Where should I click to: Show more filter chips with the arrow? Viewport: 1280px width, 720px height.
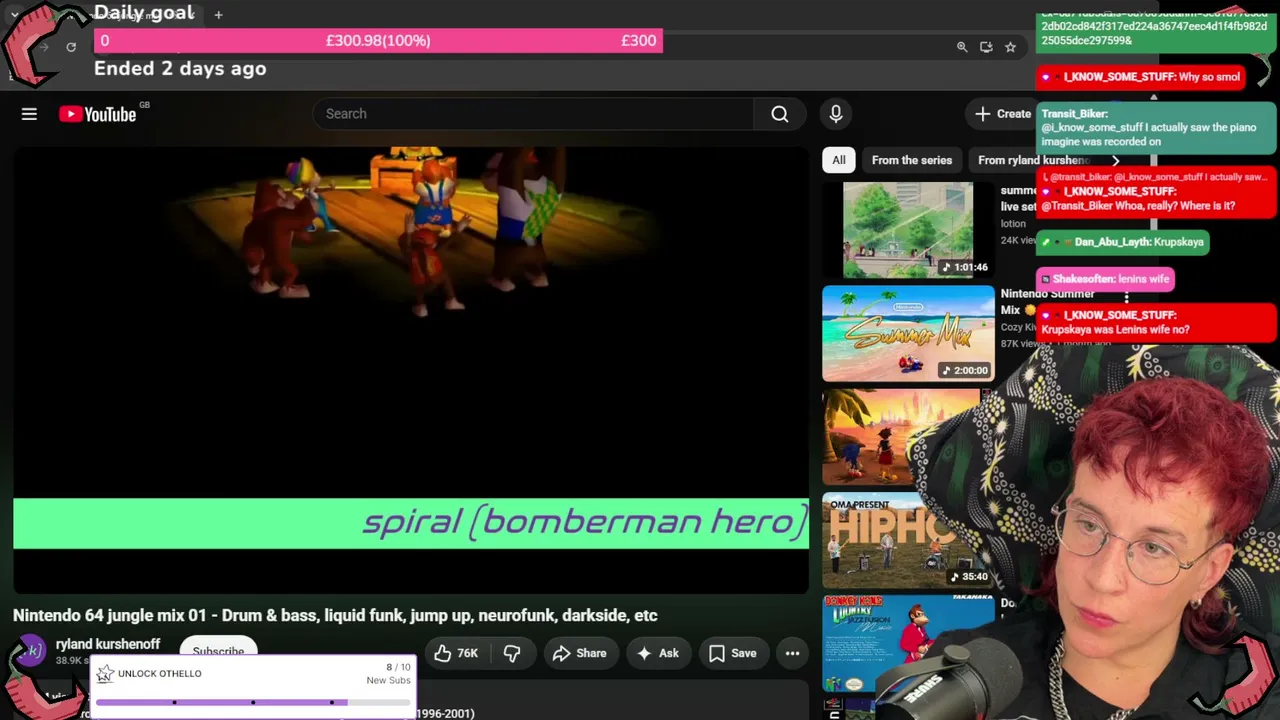click(1115, 160)
